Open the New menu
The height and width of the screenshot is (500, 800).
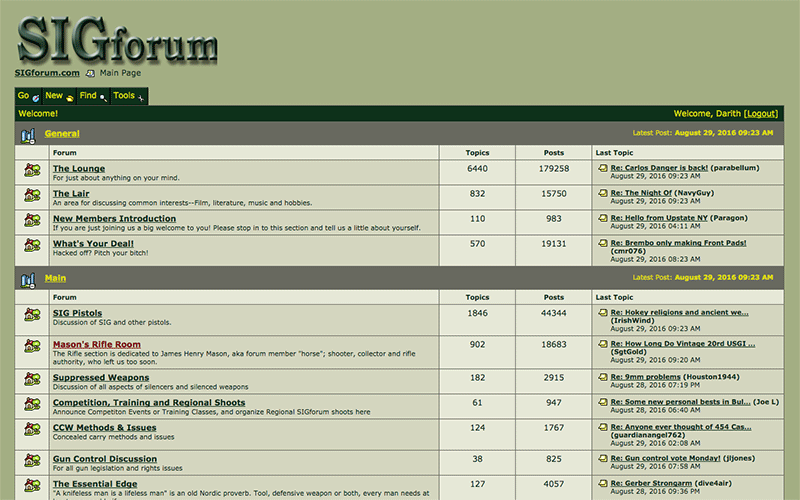59,96
